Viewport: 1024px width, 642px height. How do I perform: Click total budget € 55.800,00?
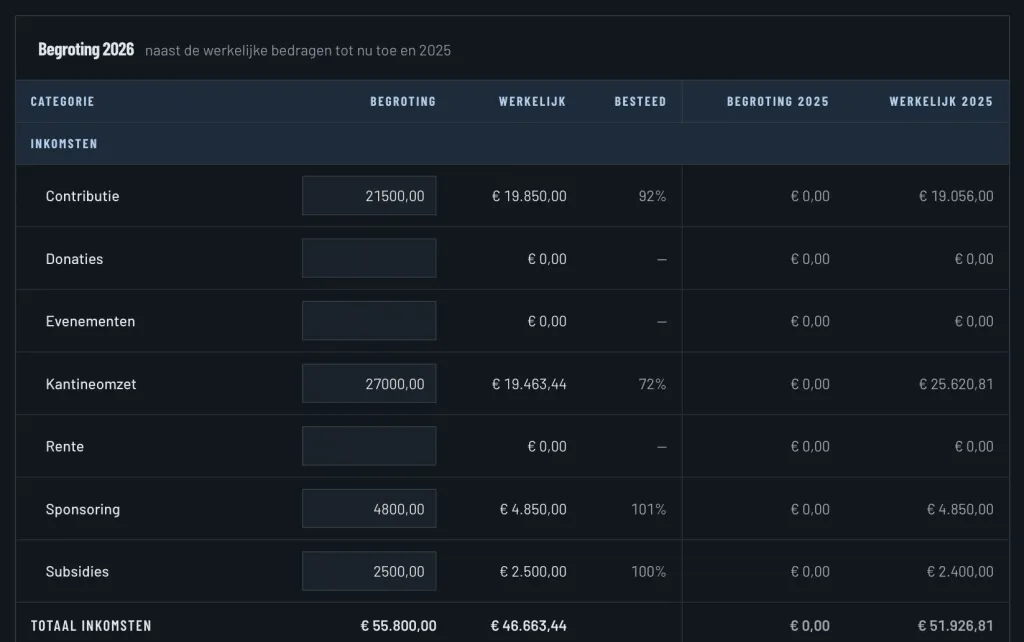[398, 626]
